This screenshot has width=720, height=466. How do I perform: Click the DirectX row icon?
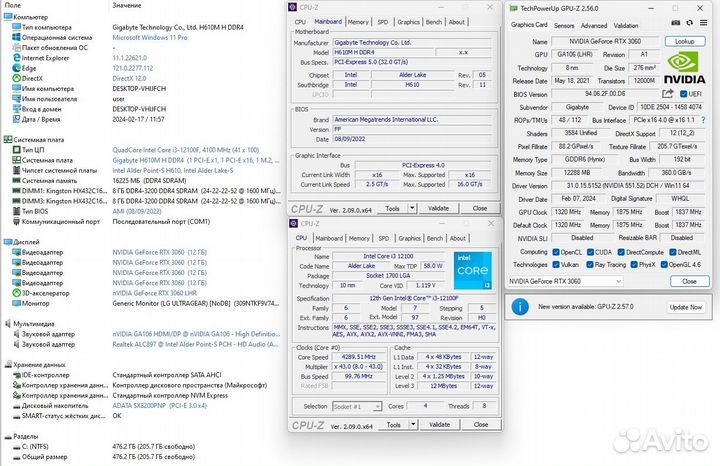click(x=17, y=79)
